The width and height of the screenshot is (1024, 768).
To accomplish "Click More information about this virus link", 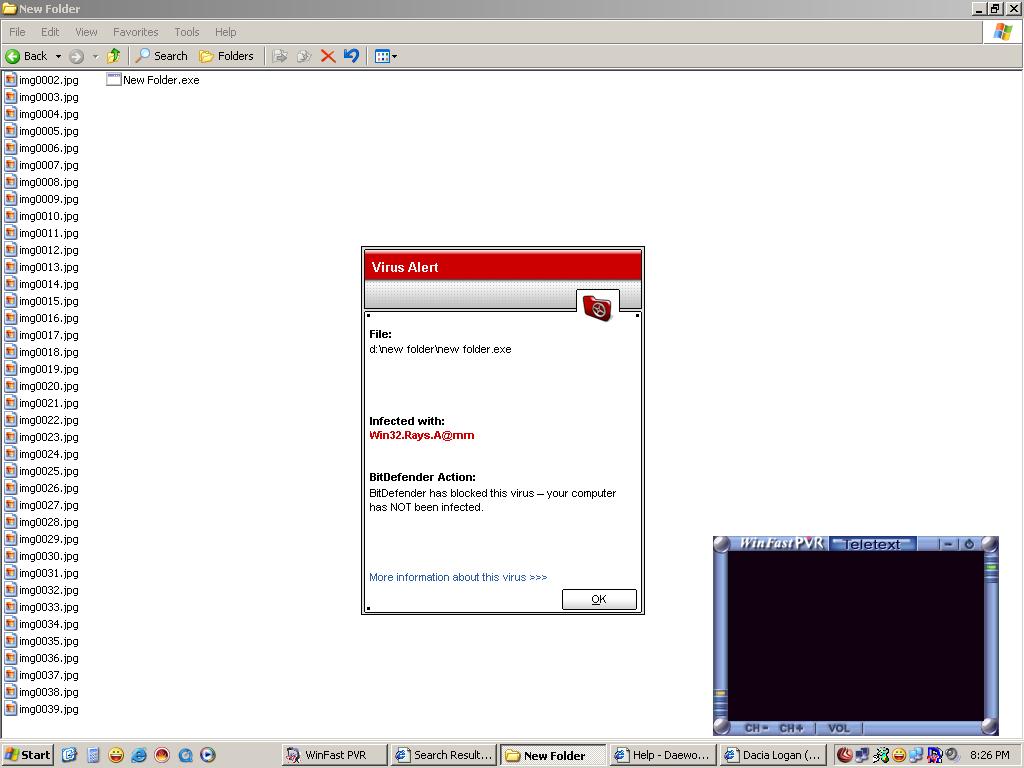I will click(458, 577).
